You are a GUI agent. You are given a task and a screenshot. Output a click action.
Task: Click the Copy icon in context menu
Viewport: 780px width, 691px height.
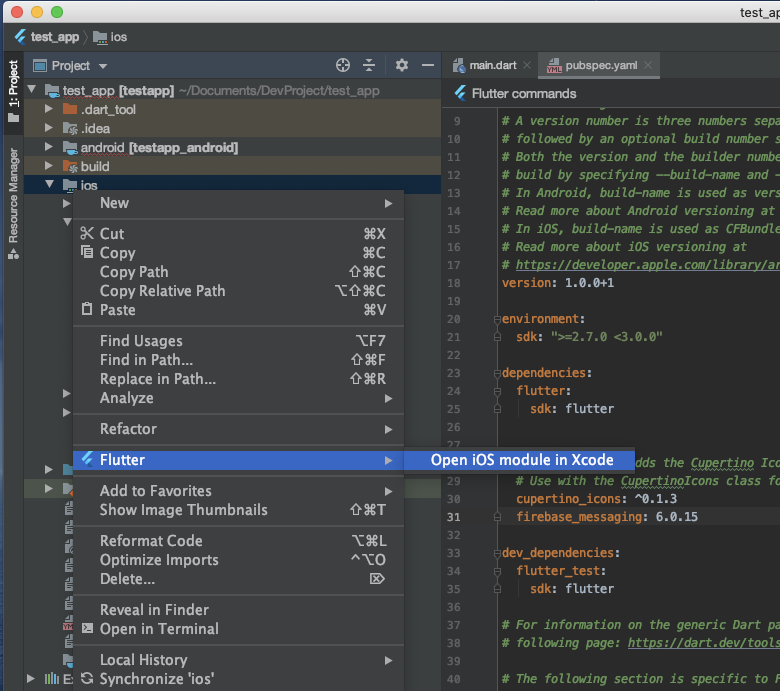[x=87, y=252]
